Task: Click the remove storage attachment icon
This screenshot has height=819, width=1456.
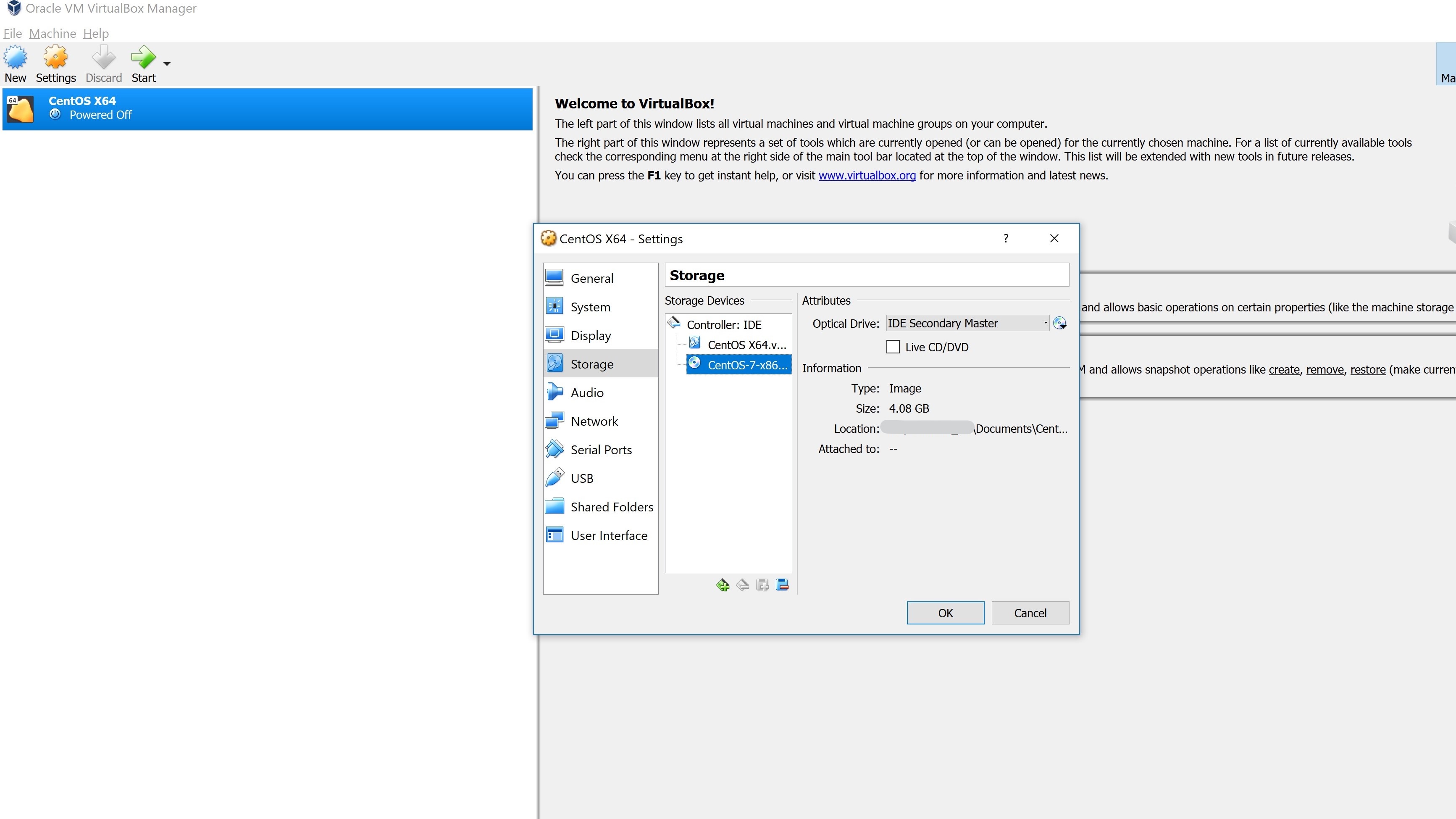Action: click(782, 585)
